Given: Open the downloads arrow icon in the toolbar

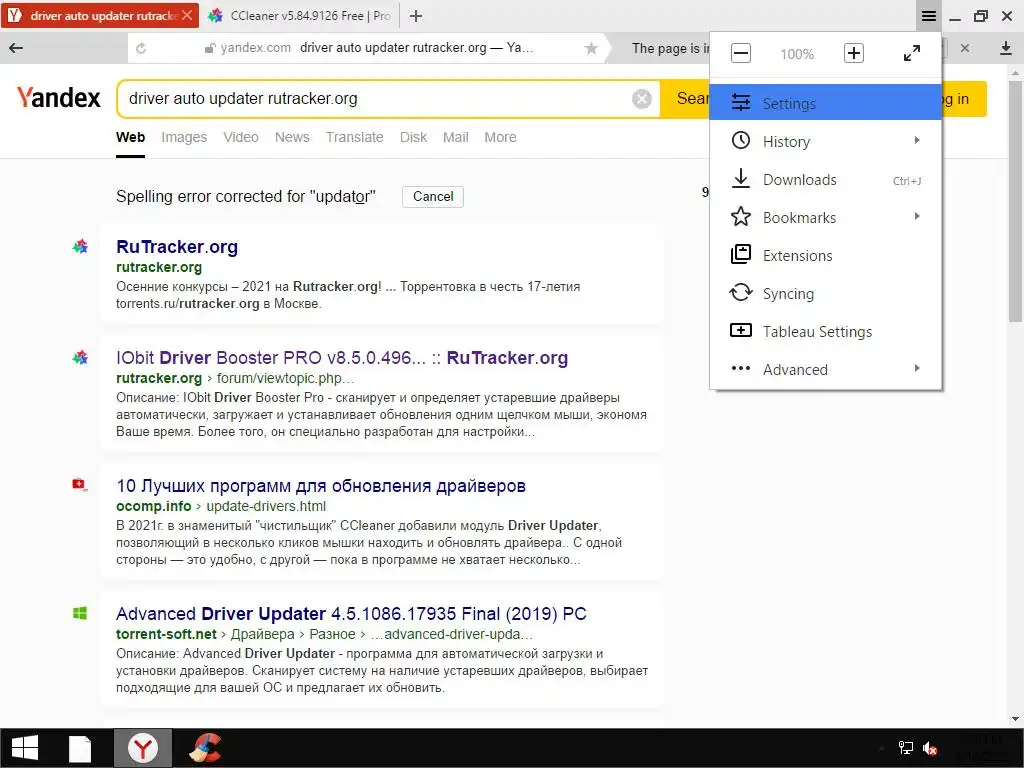Looking at the screenshot, I should pyautogui.click(x=1006, y=48).
